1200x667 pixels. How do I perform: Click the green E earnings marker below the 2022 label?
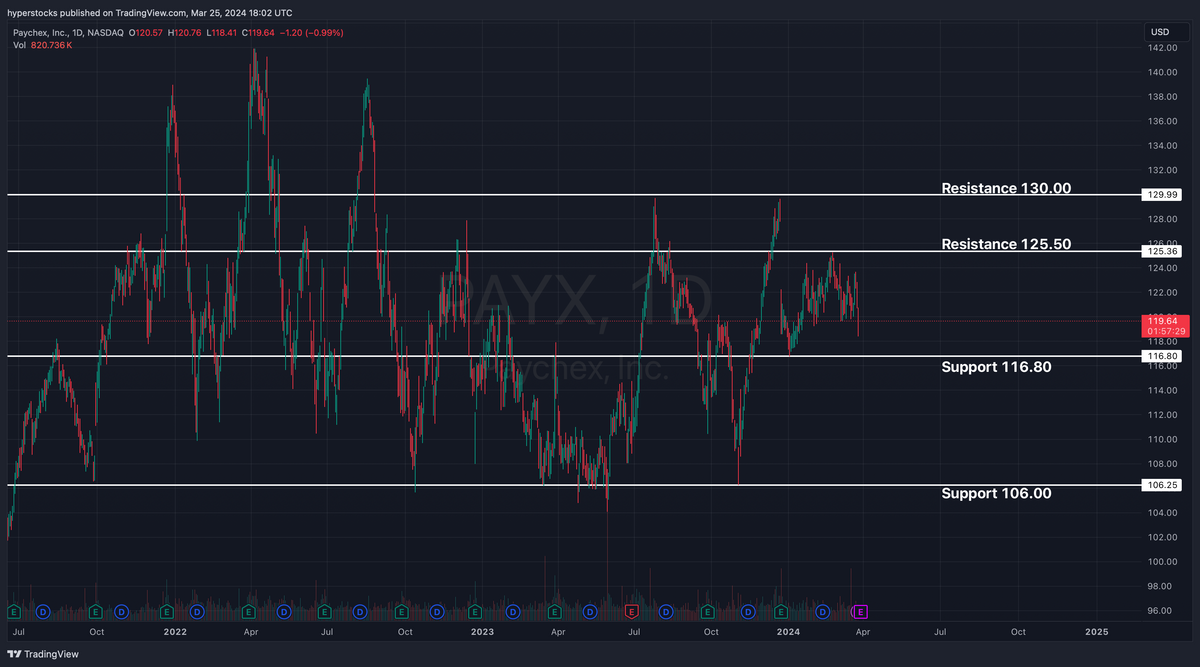coord(166,612)
